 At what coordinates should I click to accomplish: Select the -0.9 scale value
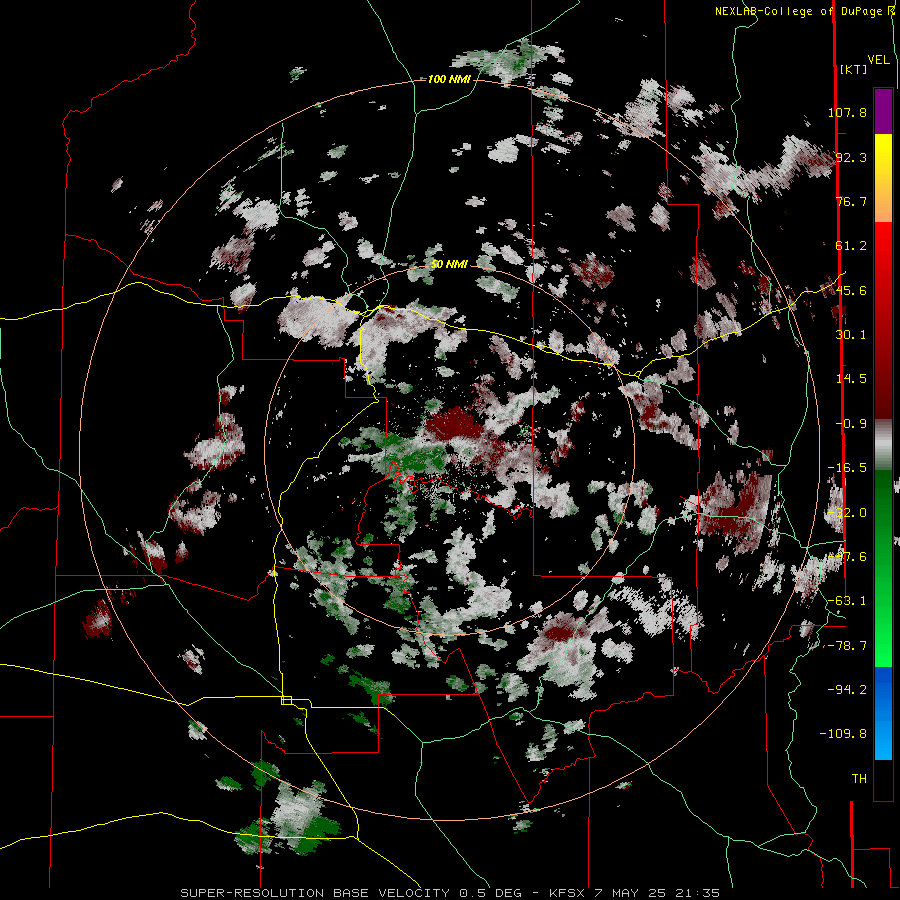click(851, 424)
